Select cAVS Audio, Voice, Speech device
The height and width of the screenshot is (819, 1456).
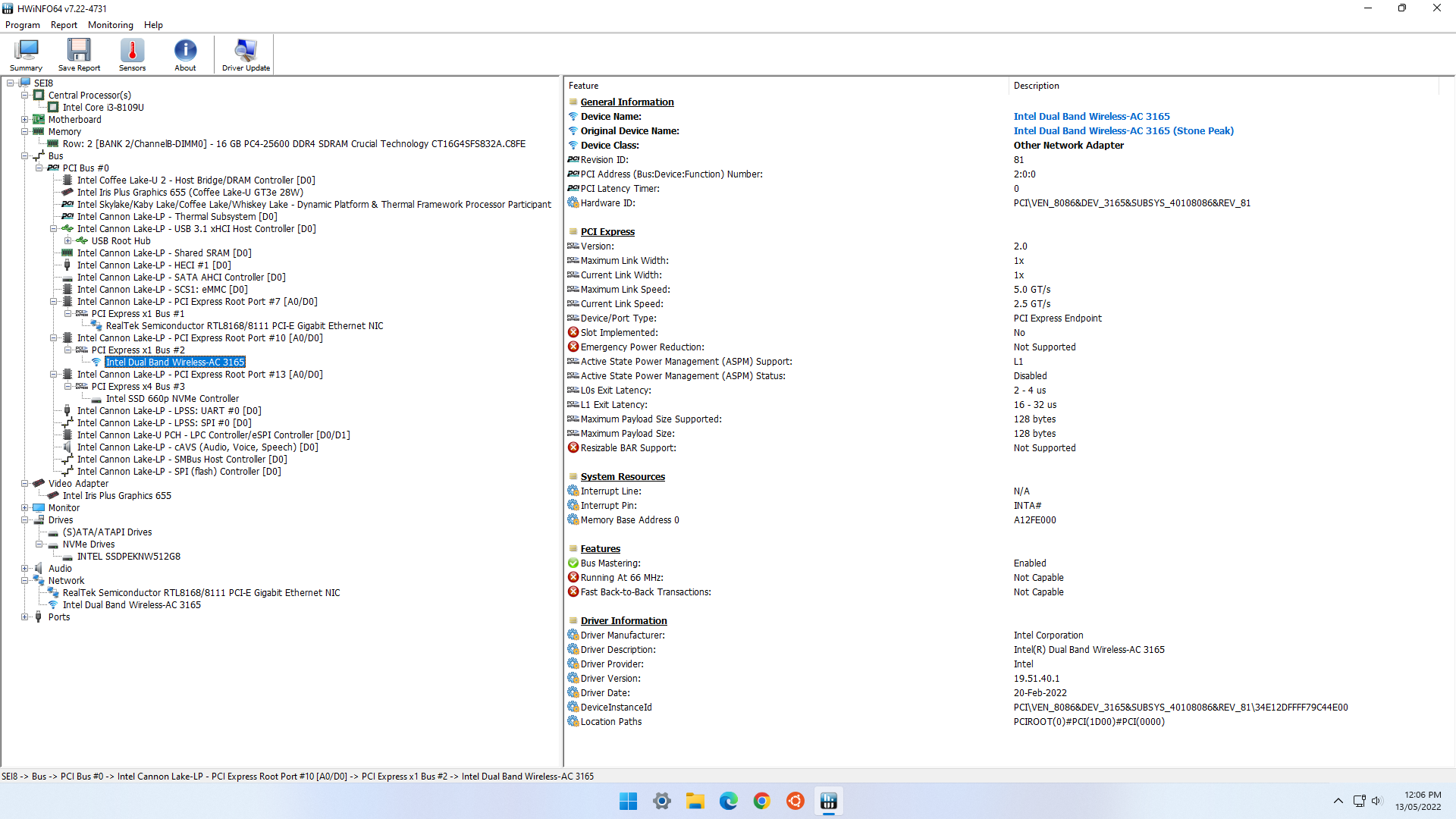[x=197, y=447]
